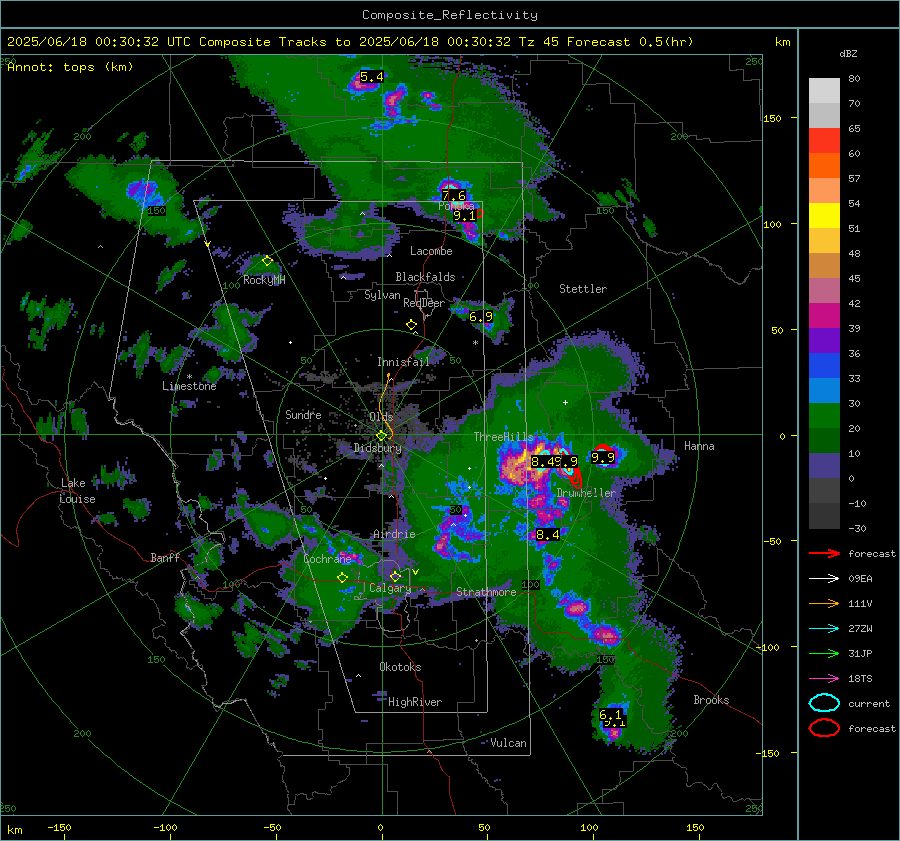Click the cyan current ellipse legend icon

coord(824,703)
